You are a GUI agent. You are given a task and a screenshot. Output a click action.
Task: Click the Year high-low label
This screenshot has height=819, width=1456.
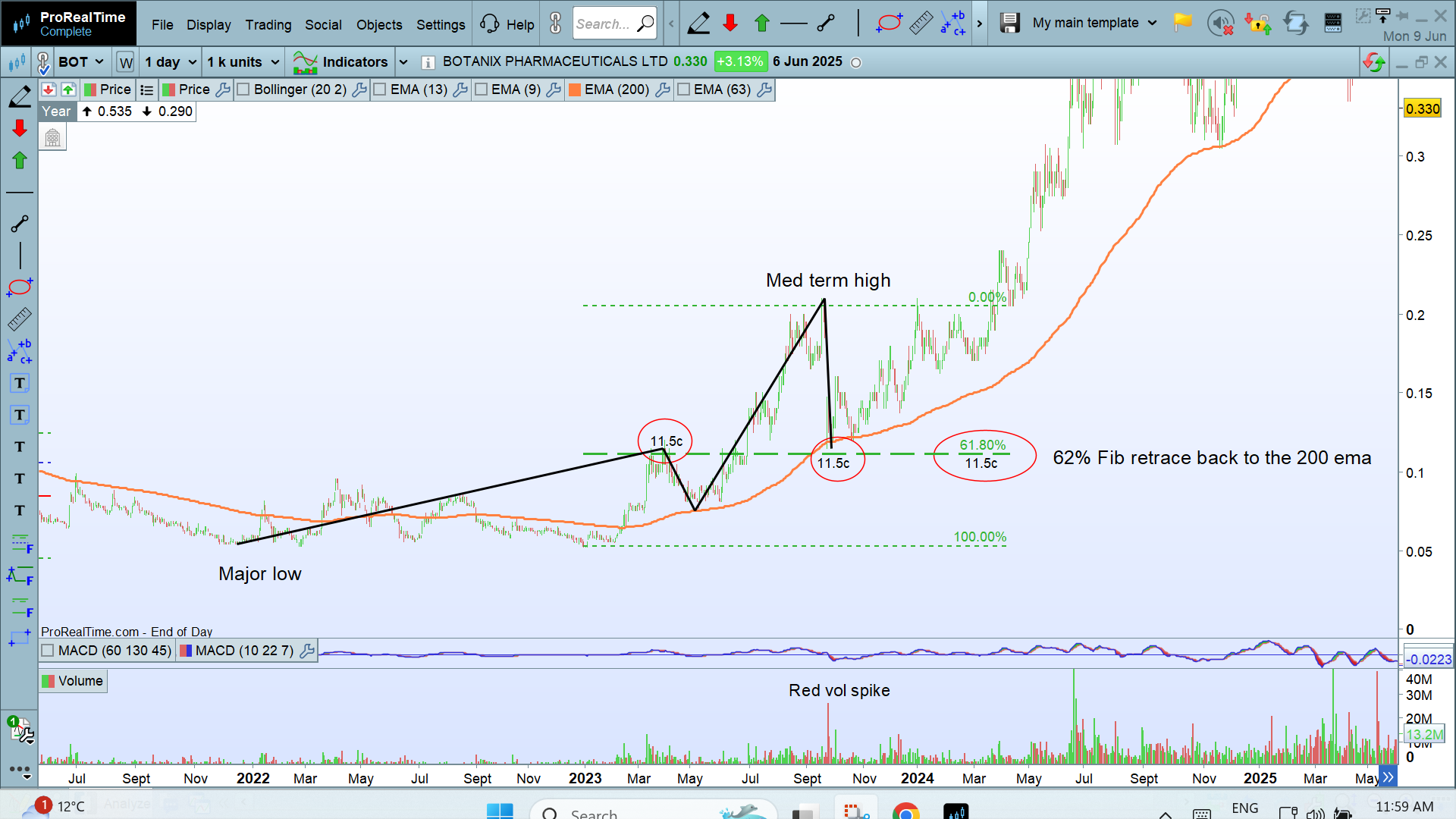point(57,111)
